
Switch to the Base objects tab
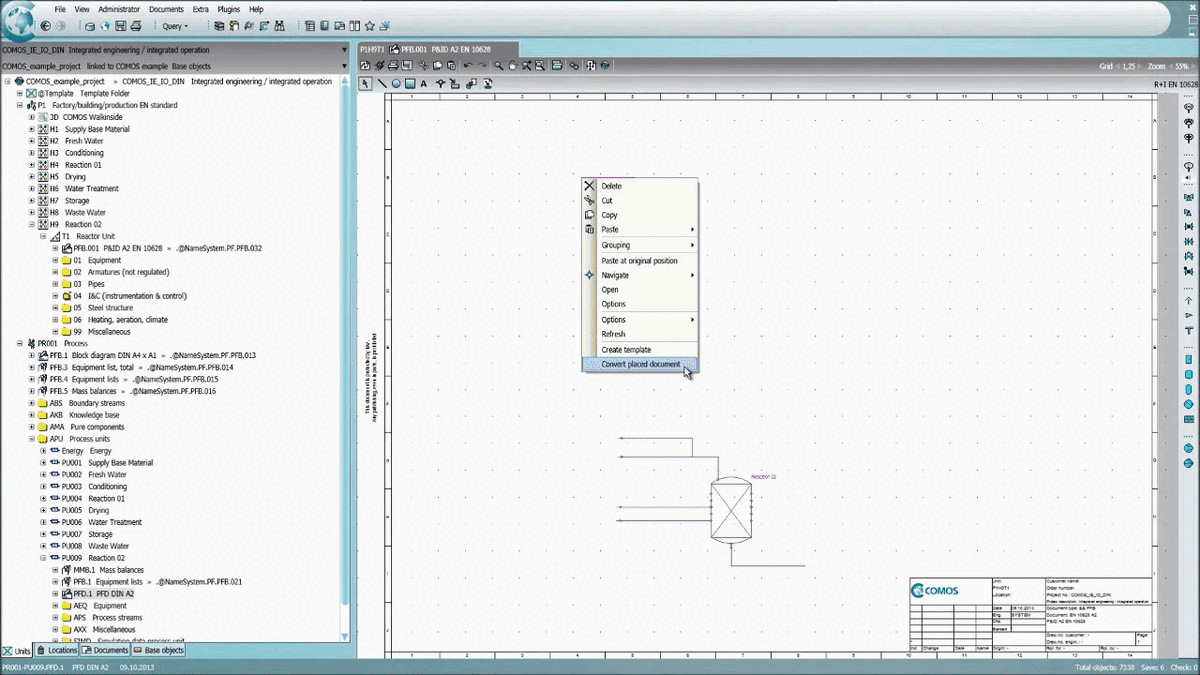158,650
